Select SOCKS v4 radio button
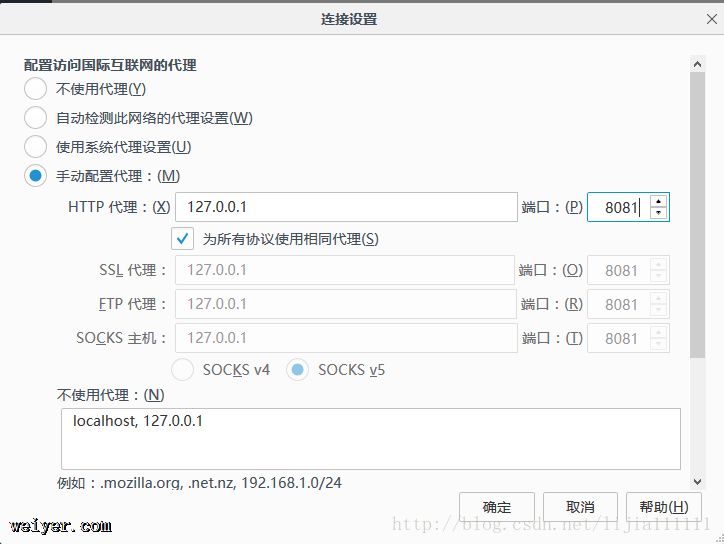Image resolution: width=724 pixels, height=544 pixels. click(183, 370)
